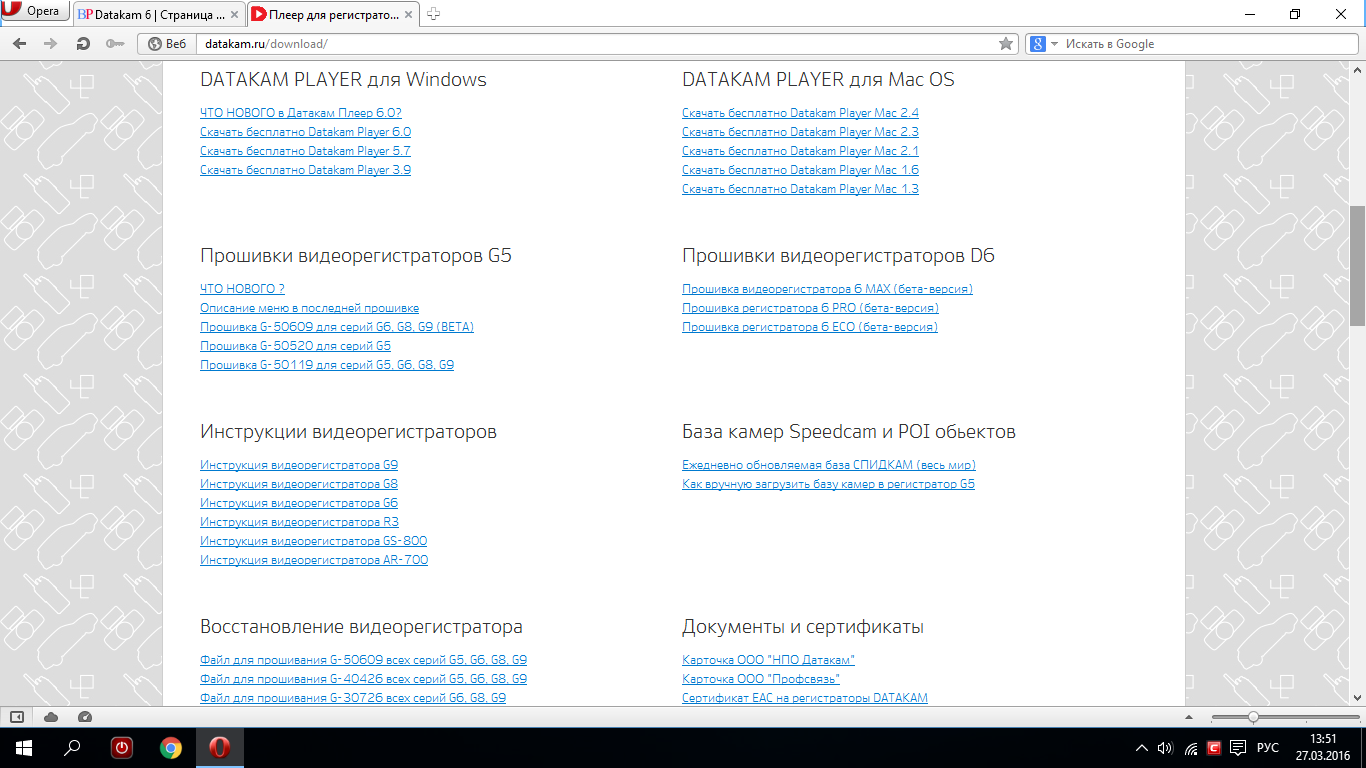Open a new tab with the plus icon
This screenshot has width=1366, height=768.
[433, 14]
